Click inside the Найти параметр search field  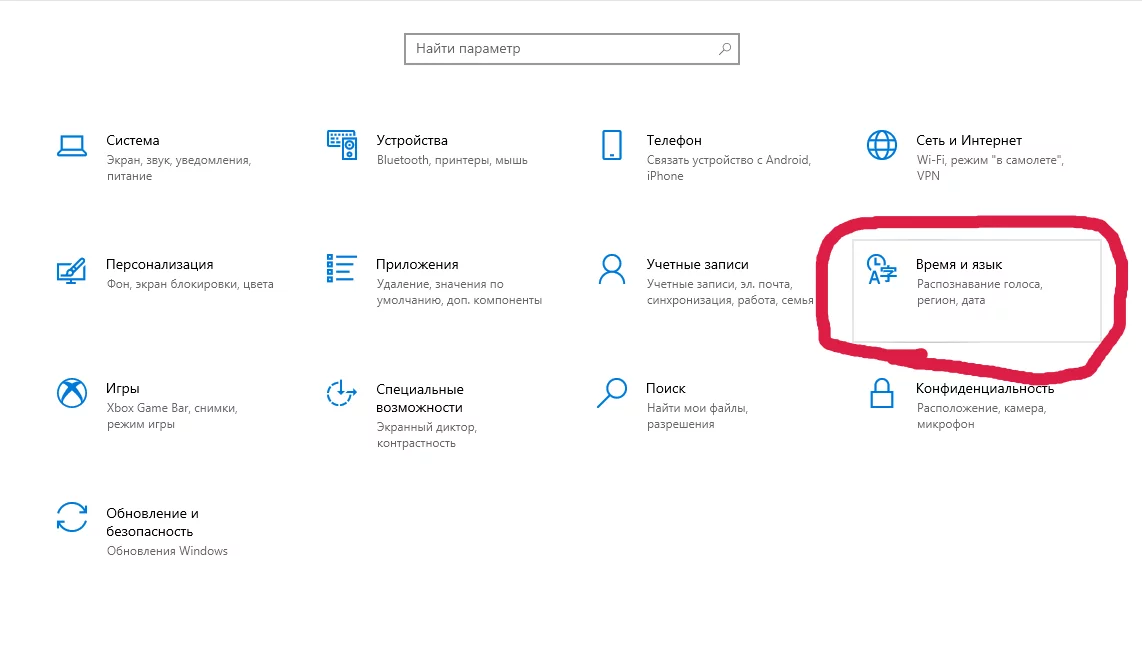coord(572,49)
